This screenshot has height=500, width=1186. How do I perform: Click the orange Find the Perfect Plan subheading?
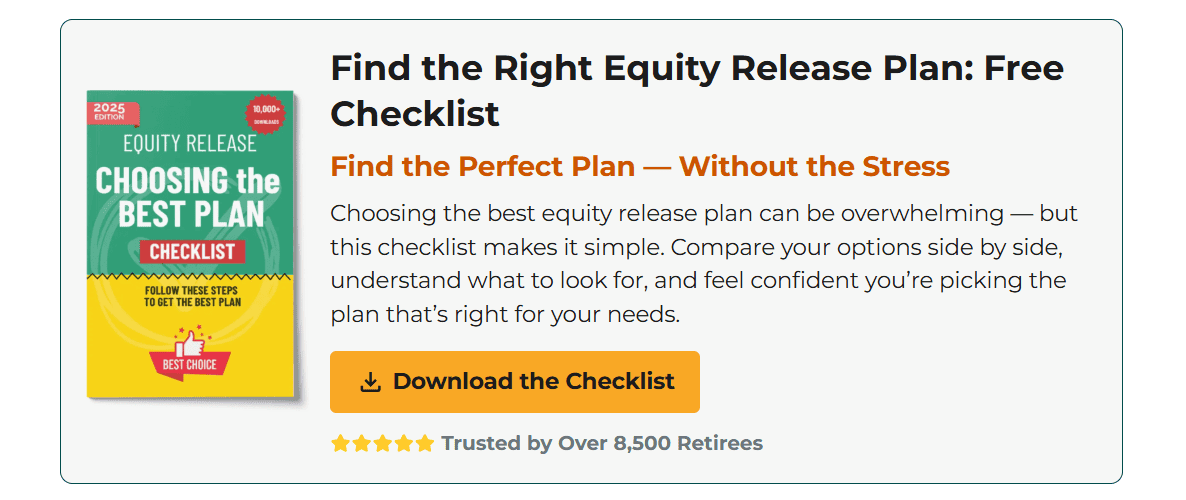pyautogui.click(x=640, y=166)
